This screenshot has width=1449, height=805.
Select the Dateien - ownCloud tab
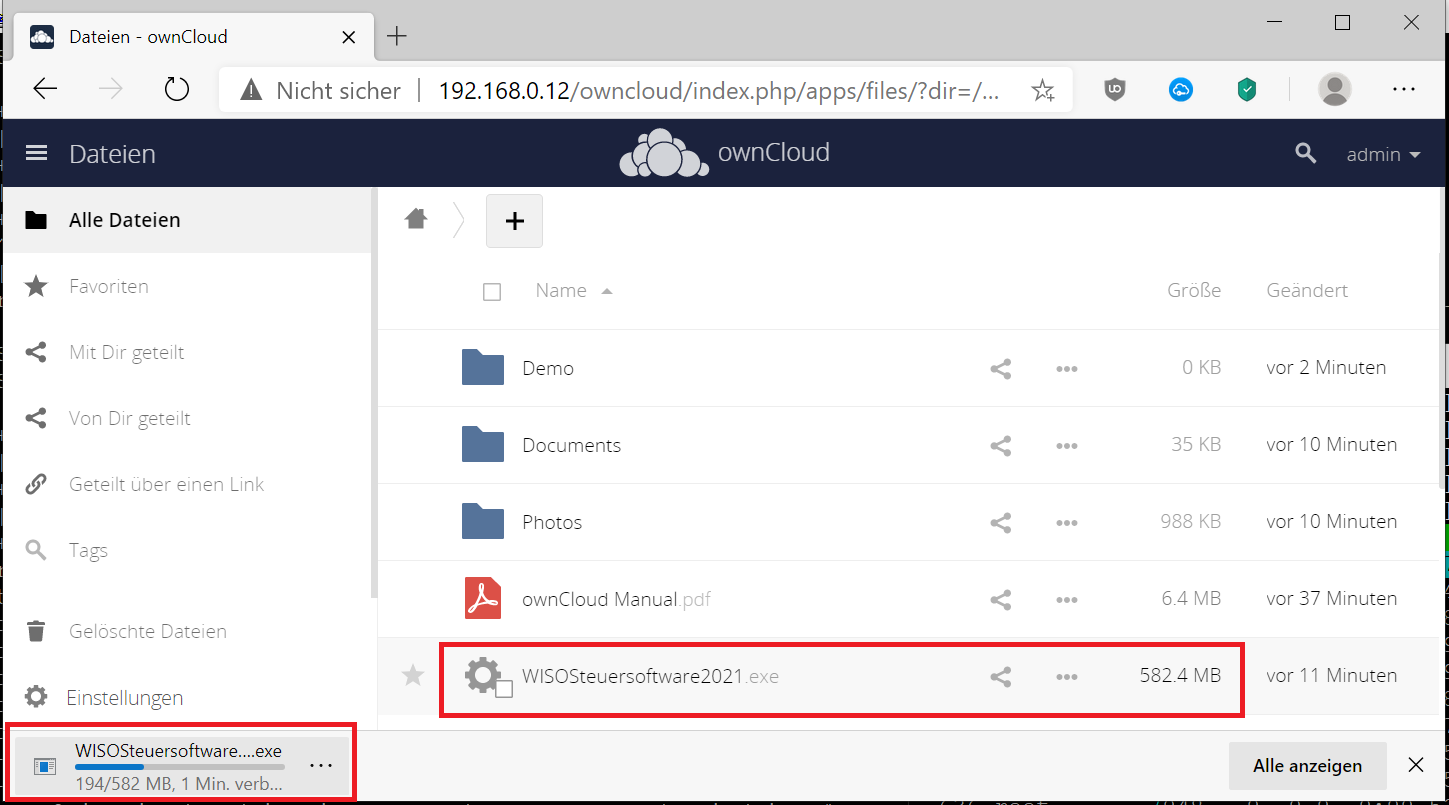(192, 37)
